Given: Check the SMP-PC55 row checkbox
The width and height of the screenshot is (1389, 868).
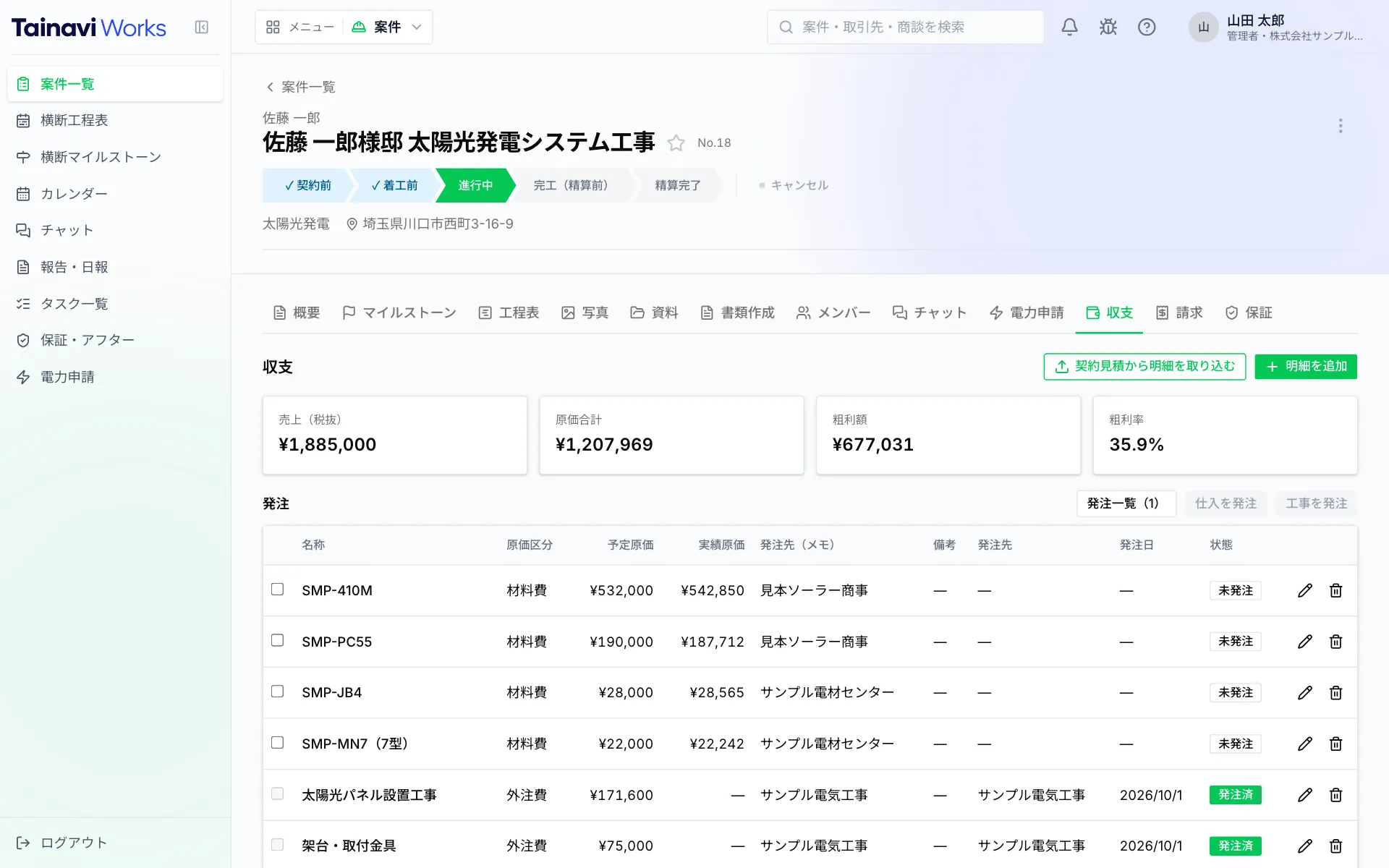Looking at the screenshot, I should click(277, 640).
